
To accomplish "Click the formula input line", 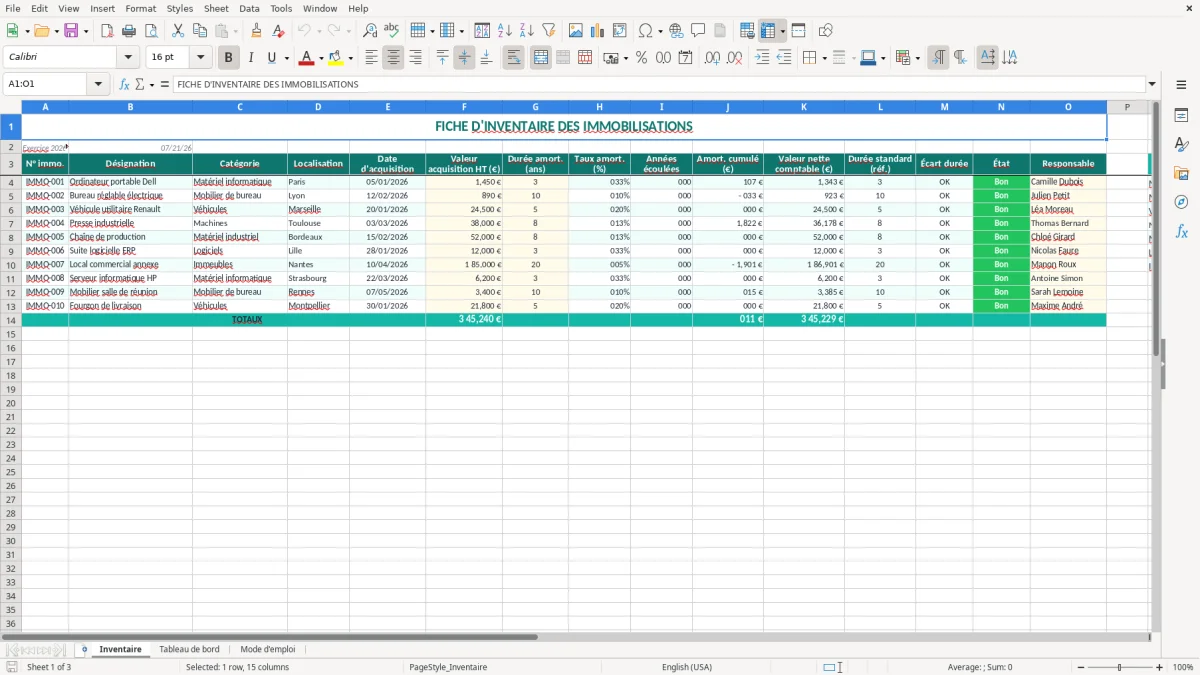I will click(659, 85).
